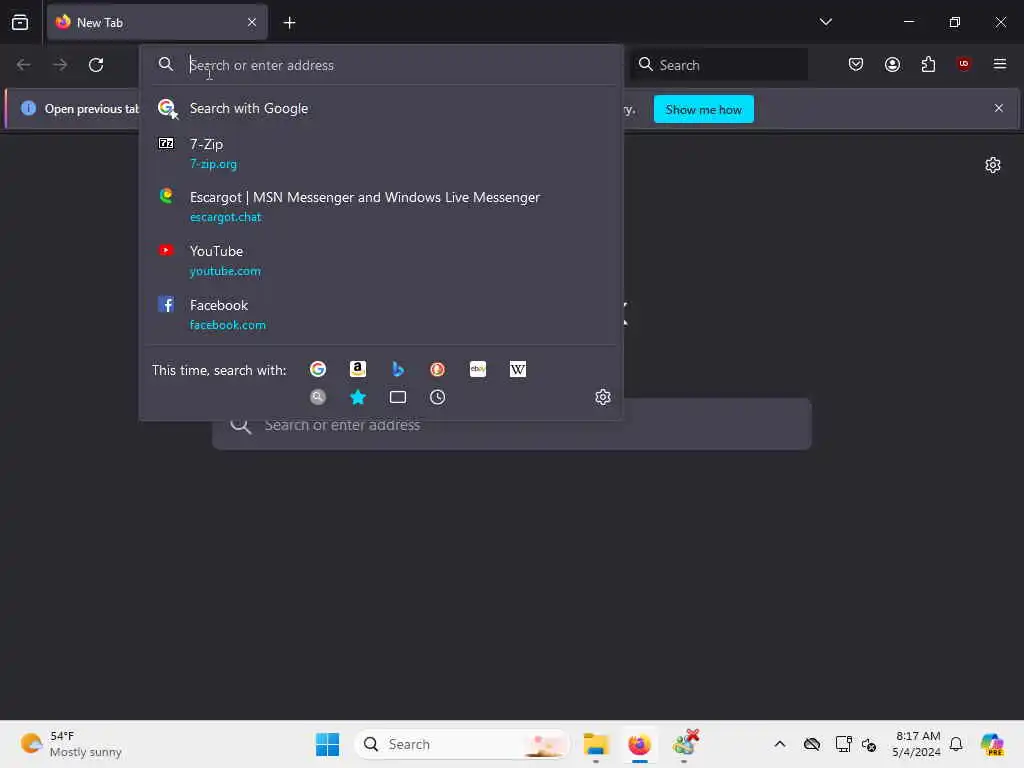The width and height of the screenshot is (1024, 768).
Task: Click the new tab page search field
Action: (x=512, y=425)
